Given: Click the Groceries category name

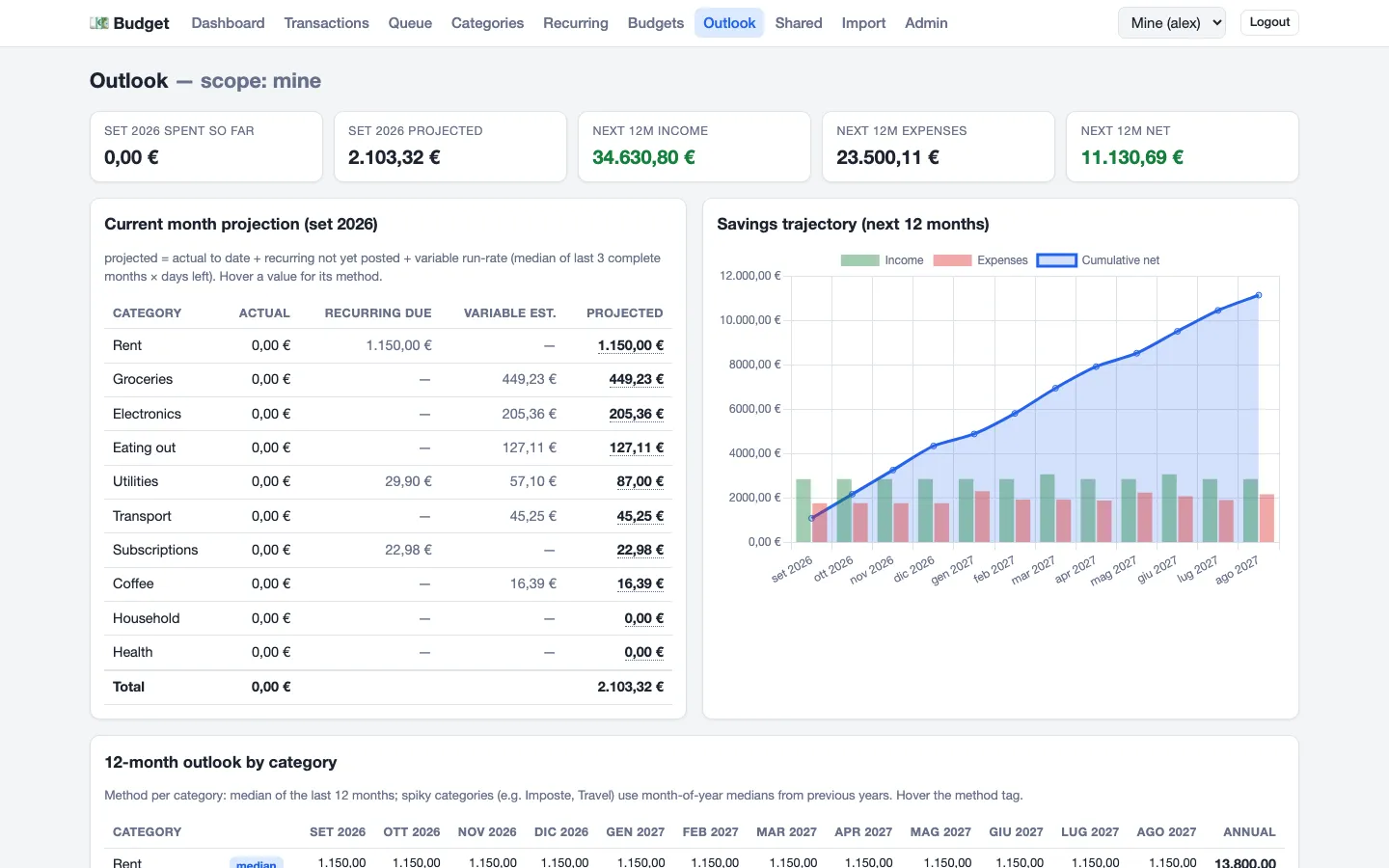Looking at the screenshot, I should tap(143, 380).
